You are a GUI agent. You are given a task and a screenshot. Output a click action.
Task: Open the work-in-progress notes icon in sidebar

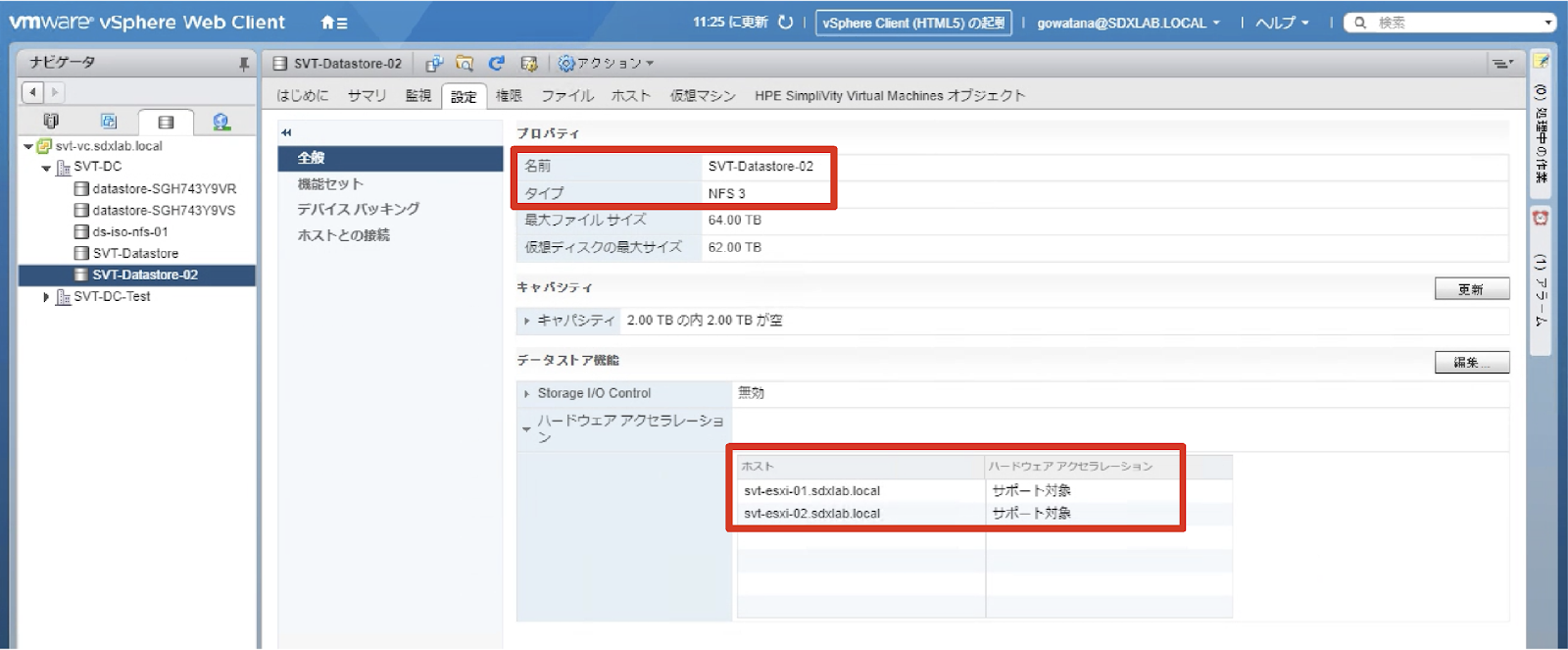(x=1542, y=61)
